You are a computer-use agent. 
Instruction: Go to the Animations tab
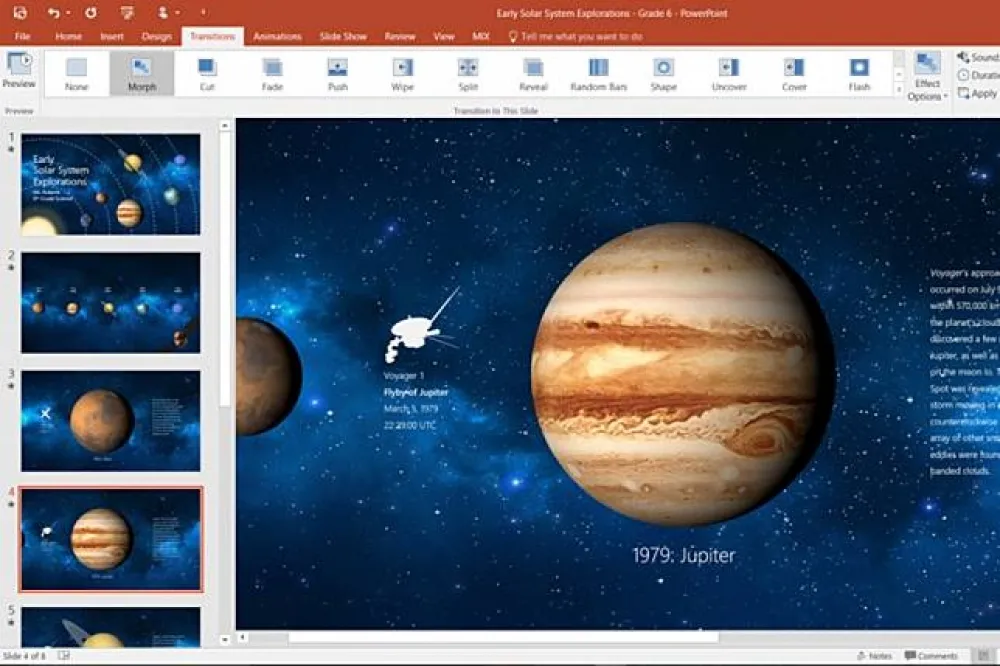[277, 36]
